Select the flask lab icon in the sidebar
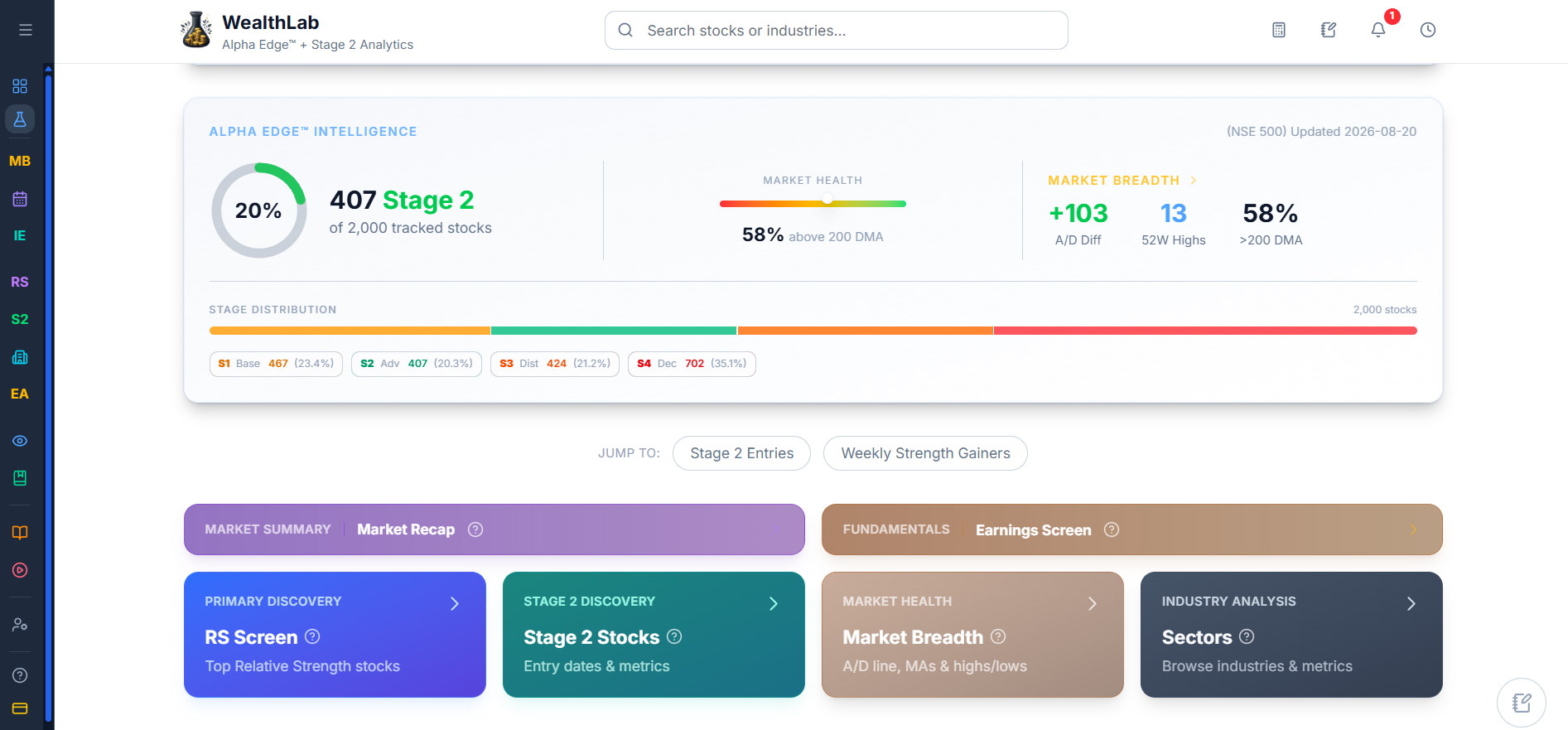This screenshot has height=730, width=1568. [20, 119]
